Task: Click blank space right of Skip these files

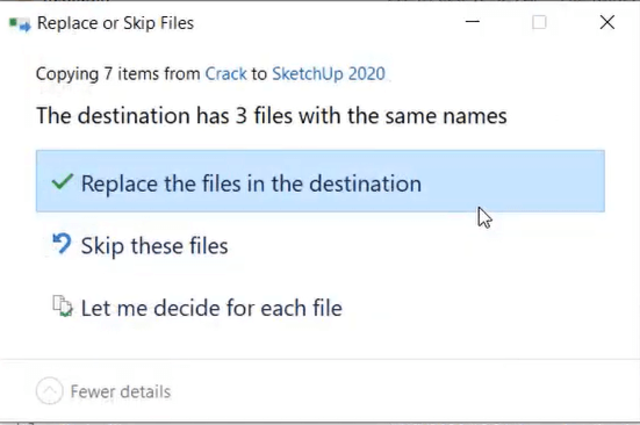Action: 420,245
